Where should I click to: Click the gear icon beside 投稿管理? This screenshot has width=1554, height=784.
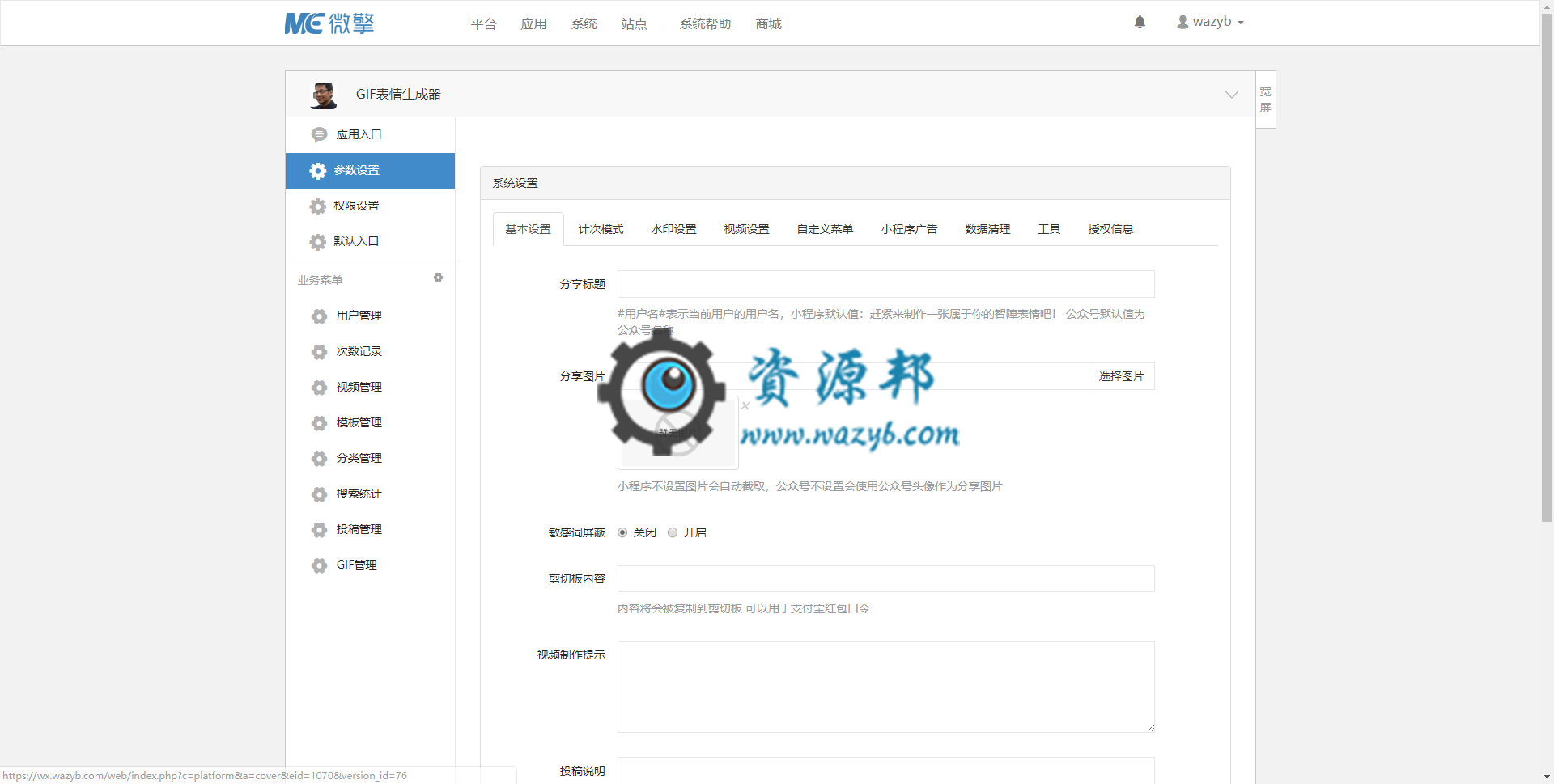pos(319,530)
